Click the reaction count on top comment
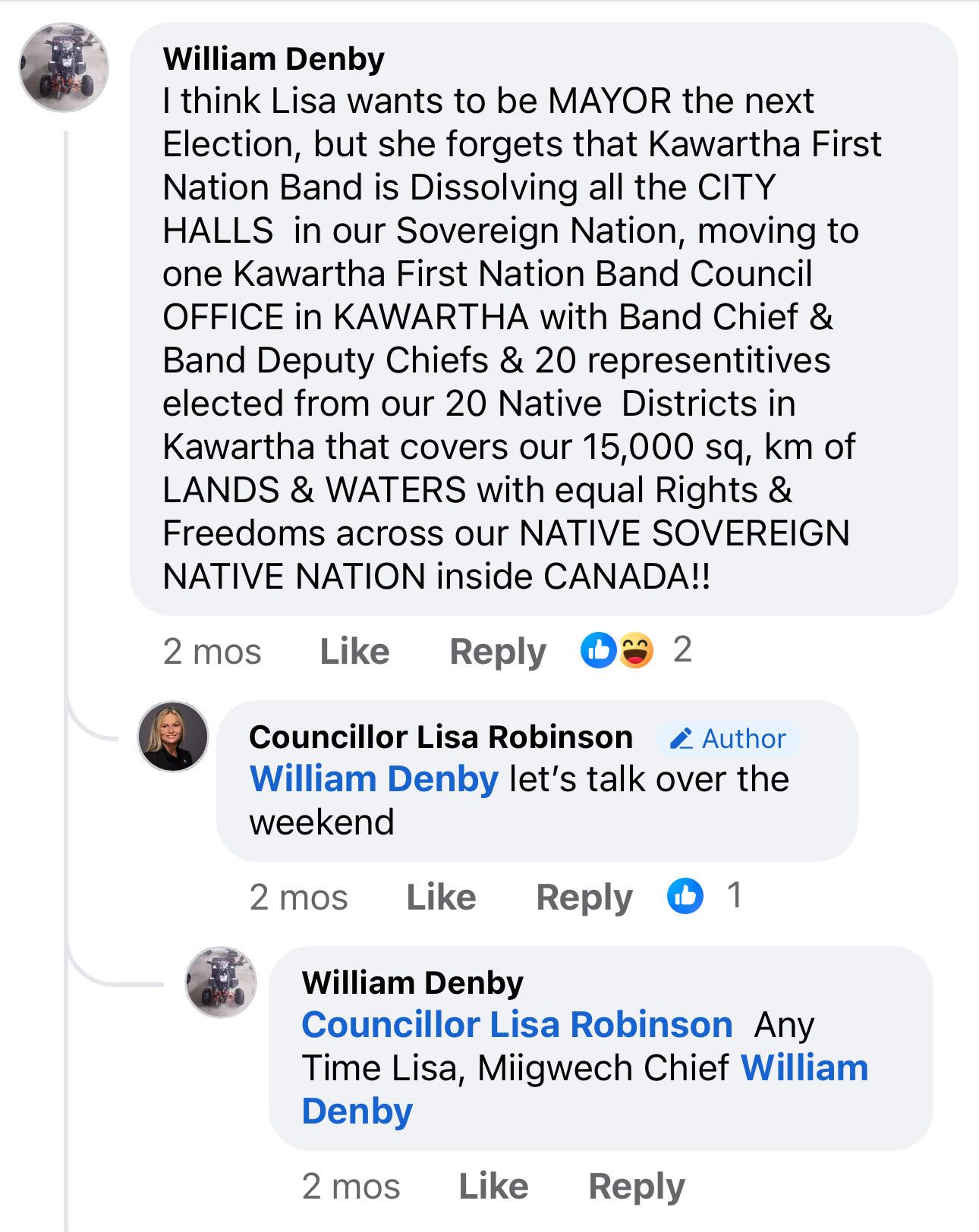 [x=682, y=650]
